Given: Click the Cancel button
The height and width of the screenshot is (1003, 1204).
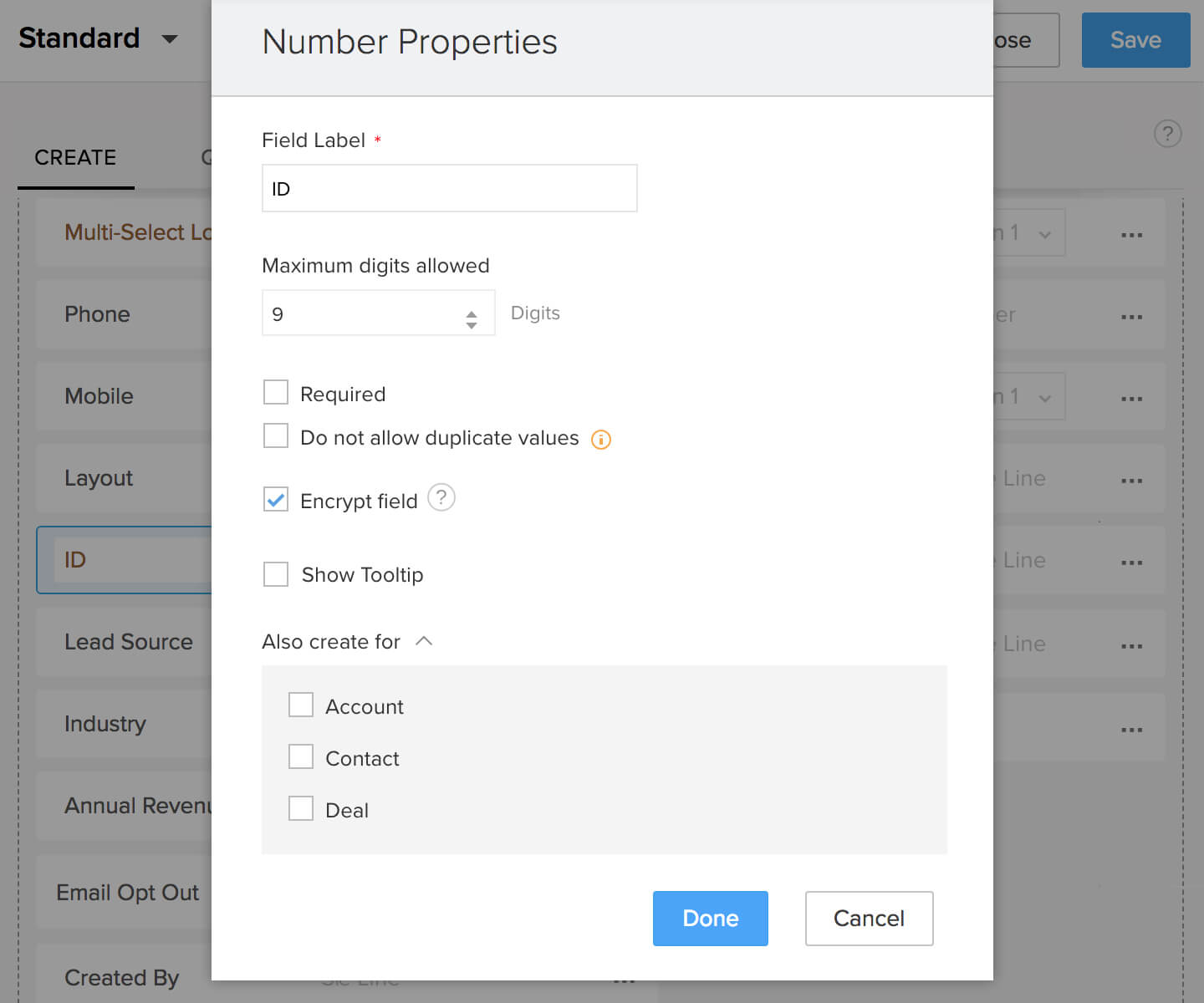Looking at the screenshot, I should [869, 919].
